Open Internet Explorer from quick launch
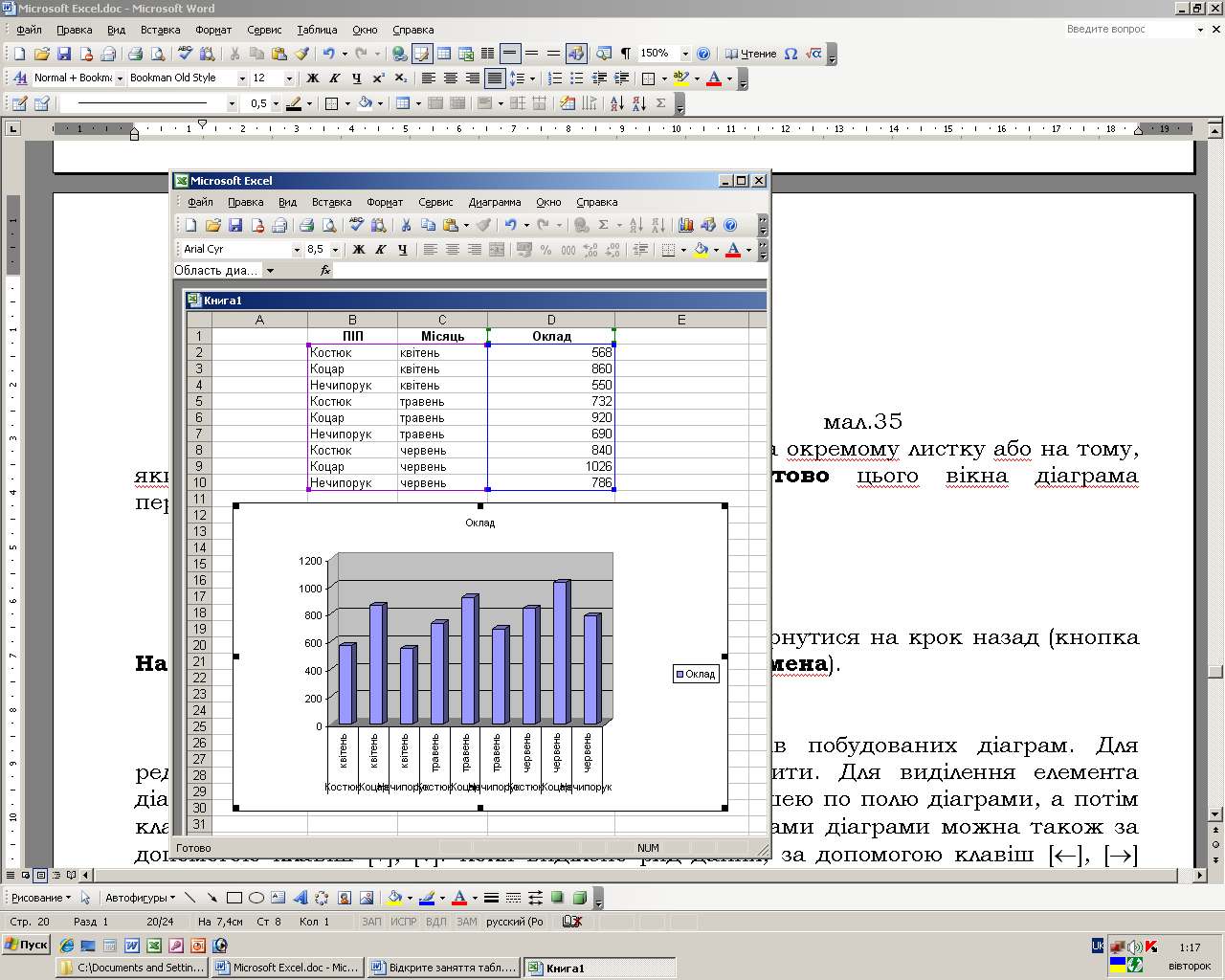 pyautogui.click(x=67, y=946)
